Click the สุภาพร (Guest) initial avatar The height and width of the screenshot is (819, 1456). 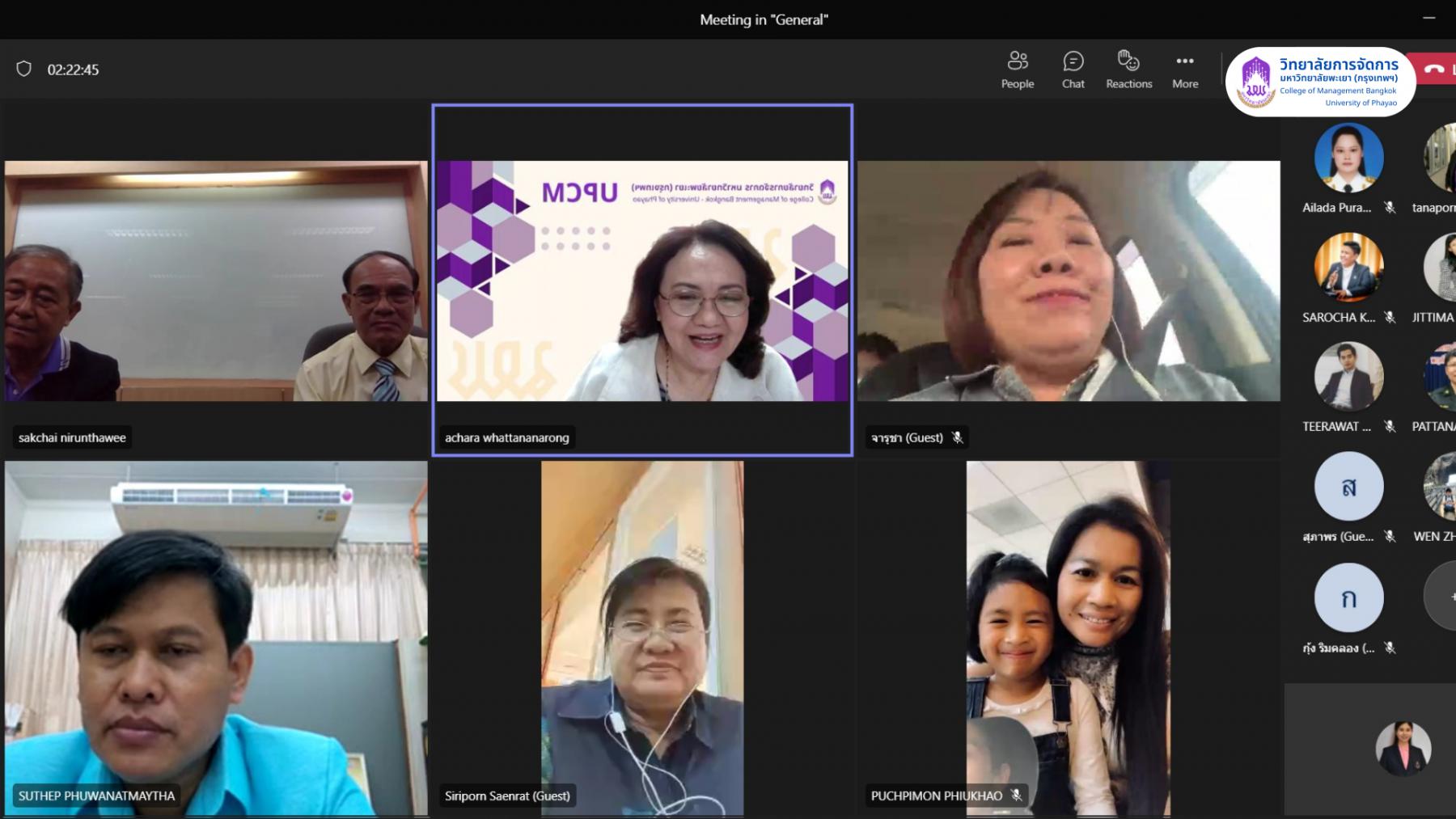pos(1348,486)
